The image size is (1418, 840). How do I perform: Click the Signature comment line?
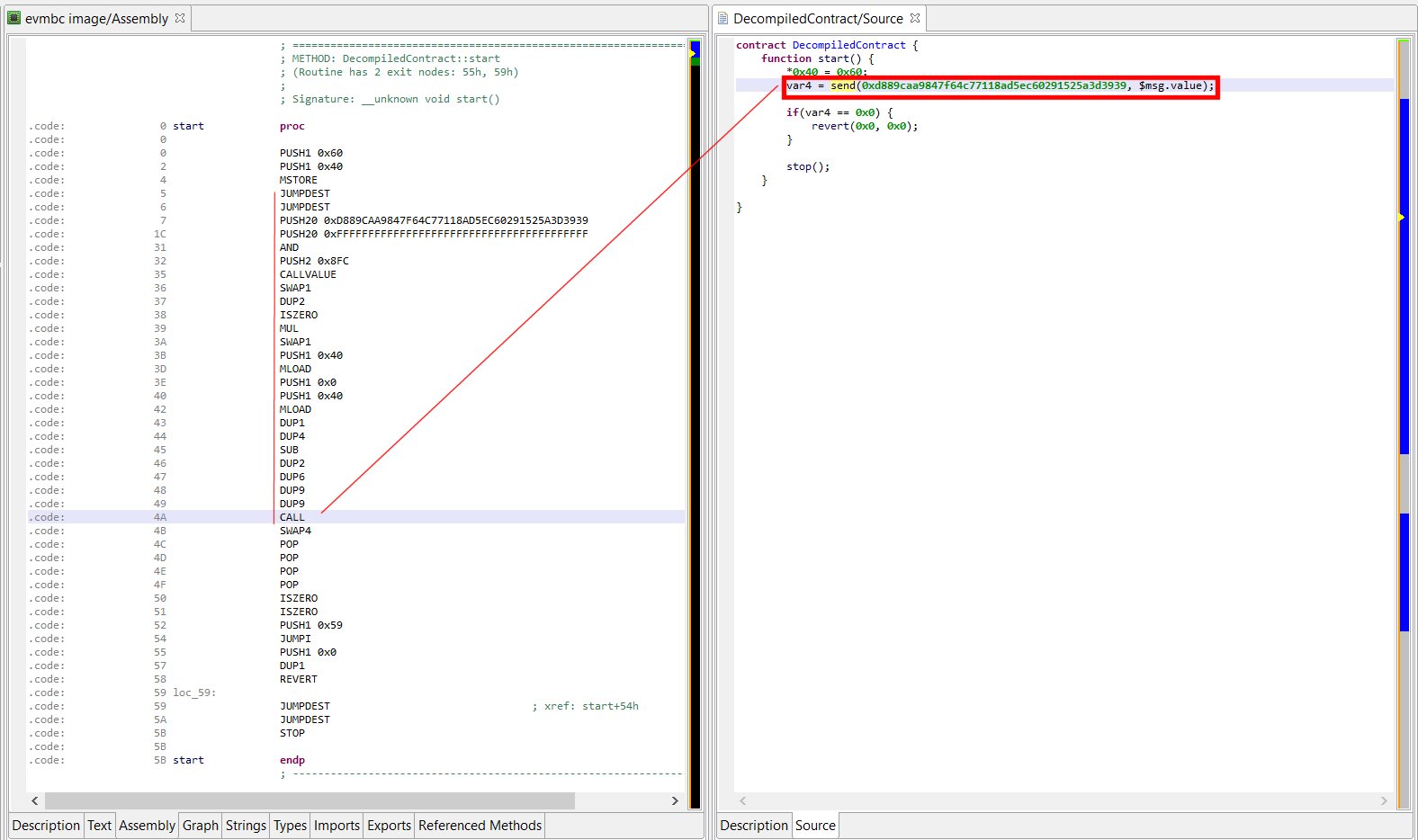click(x=390, y=99)
